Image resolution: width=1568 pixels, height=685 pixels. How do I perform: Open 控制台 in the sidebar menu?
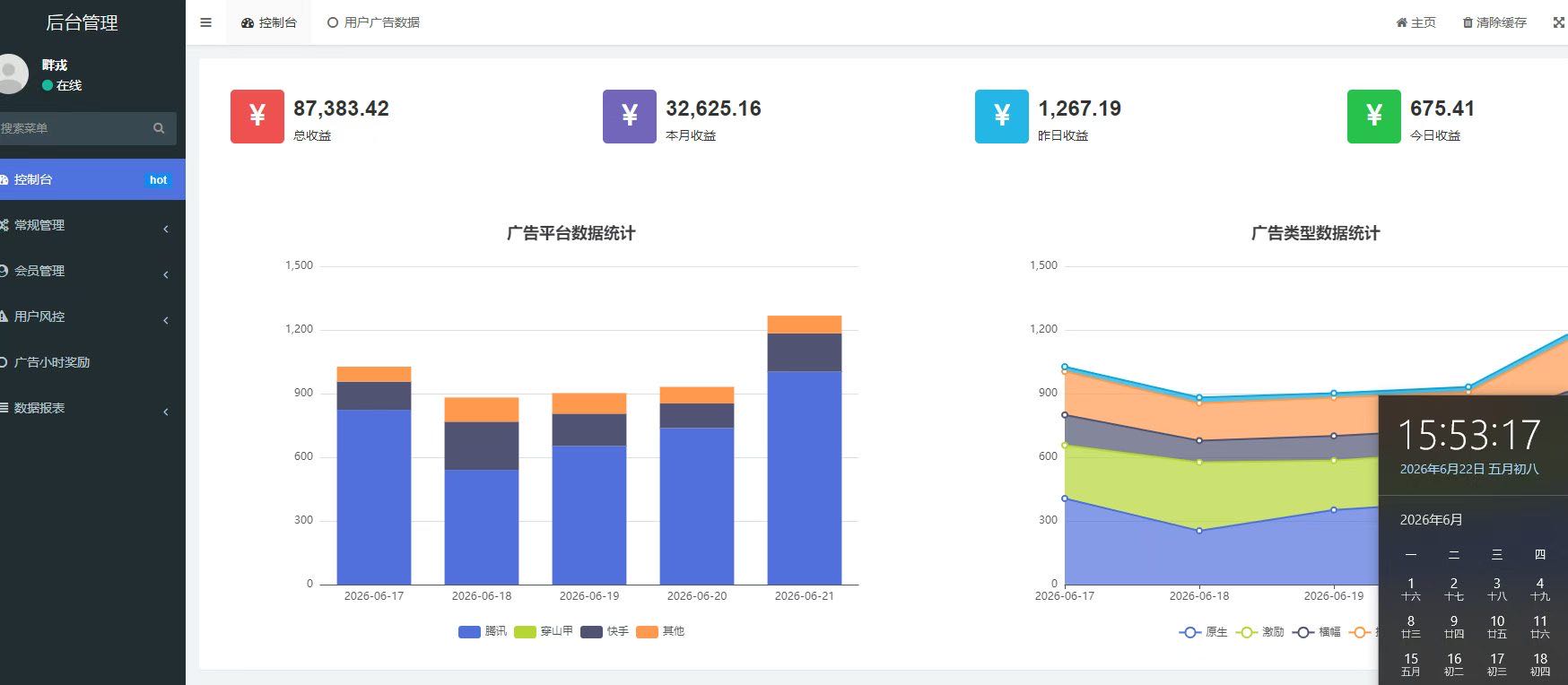pos(92,179)
